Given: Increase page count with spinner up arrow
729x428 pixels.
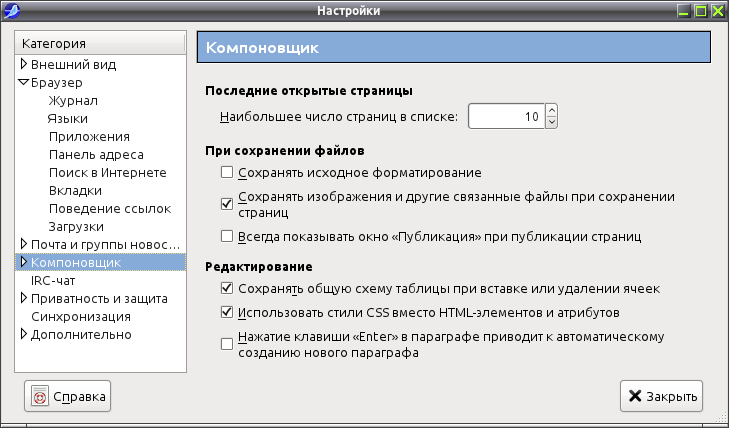Looking at the screenshot, I should pyautogui.click(x=551, y=110).
